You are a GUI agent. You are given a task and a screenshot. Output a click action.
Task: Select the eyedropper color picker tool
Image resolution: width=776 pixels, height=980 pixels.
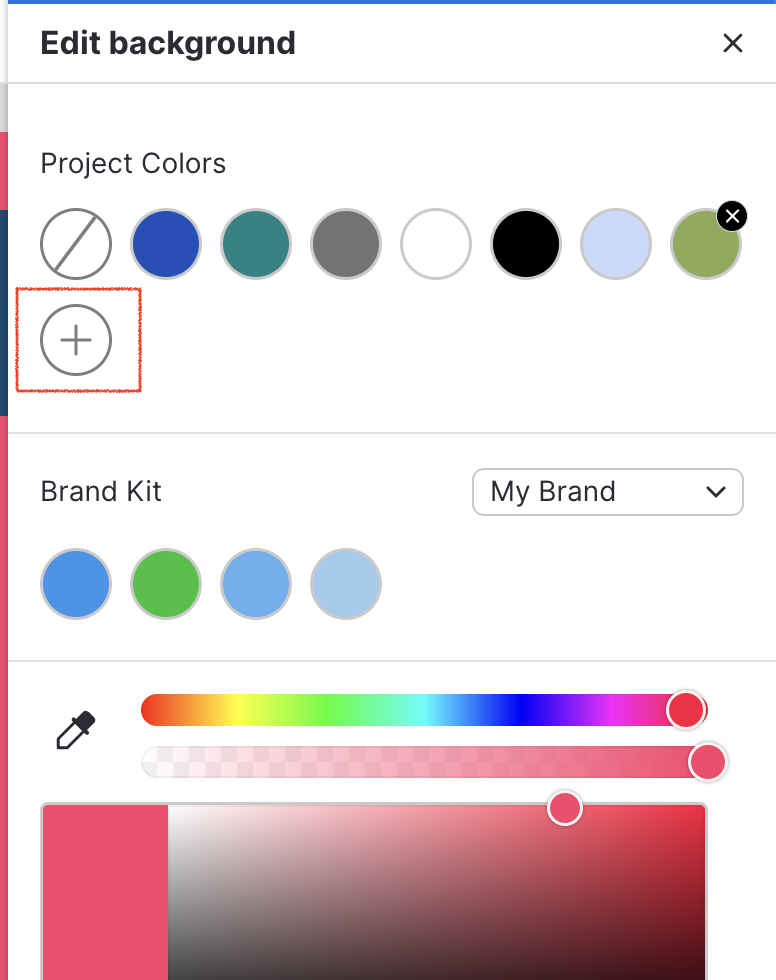75,732
